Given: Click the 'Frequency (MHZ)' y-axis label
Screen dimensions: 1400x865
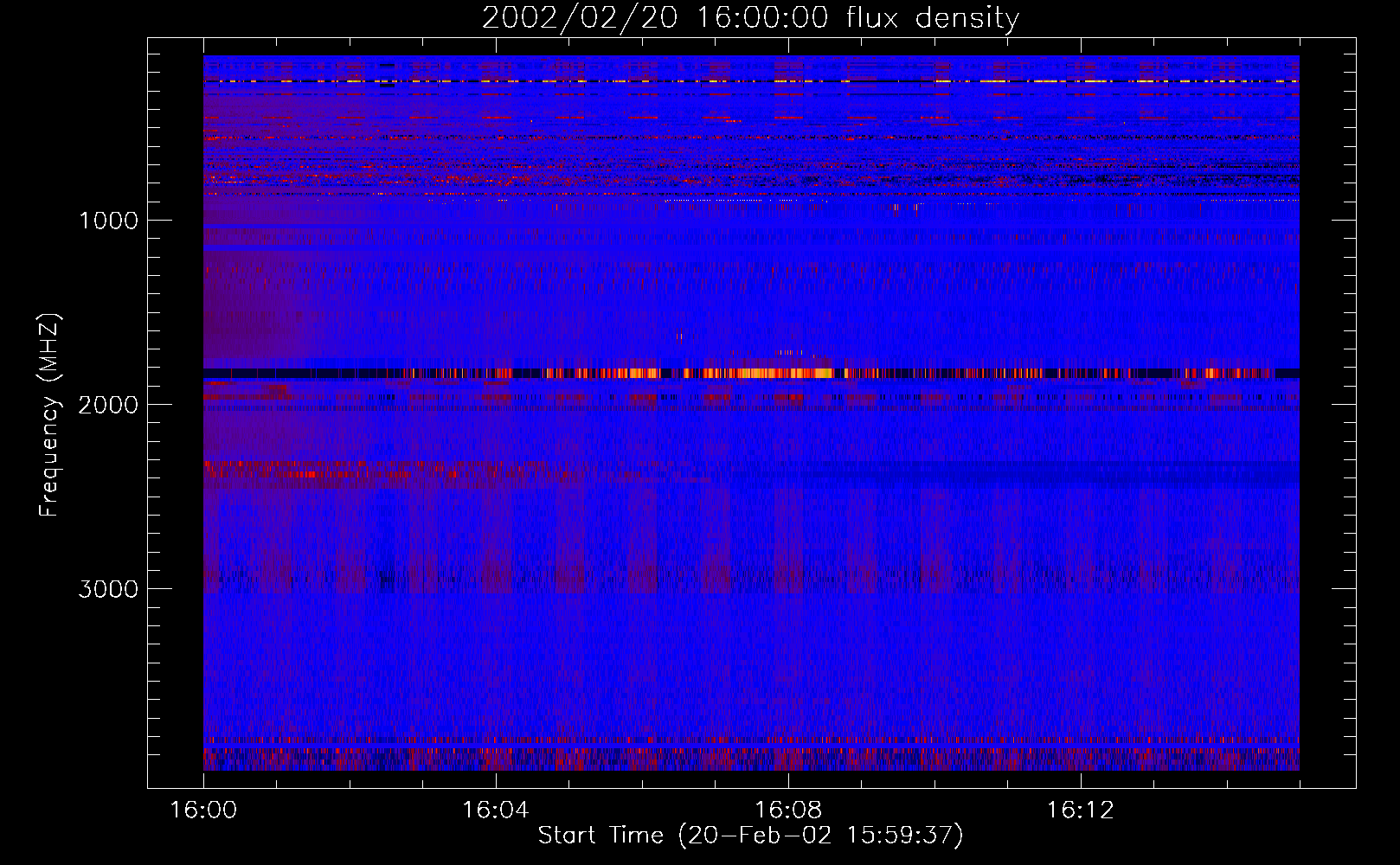Looking at the screenshot, I should pyautogui.click(x=49, y=415).
